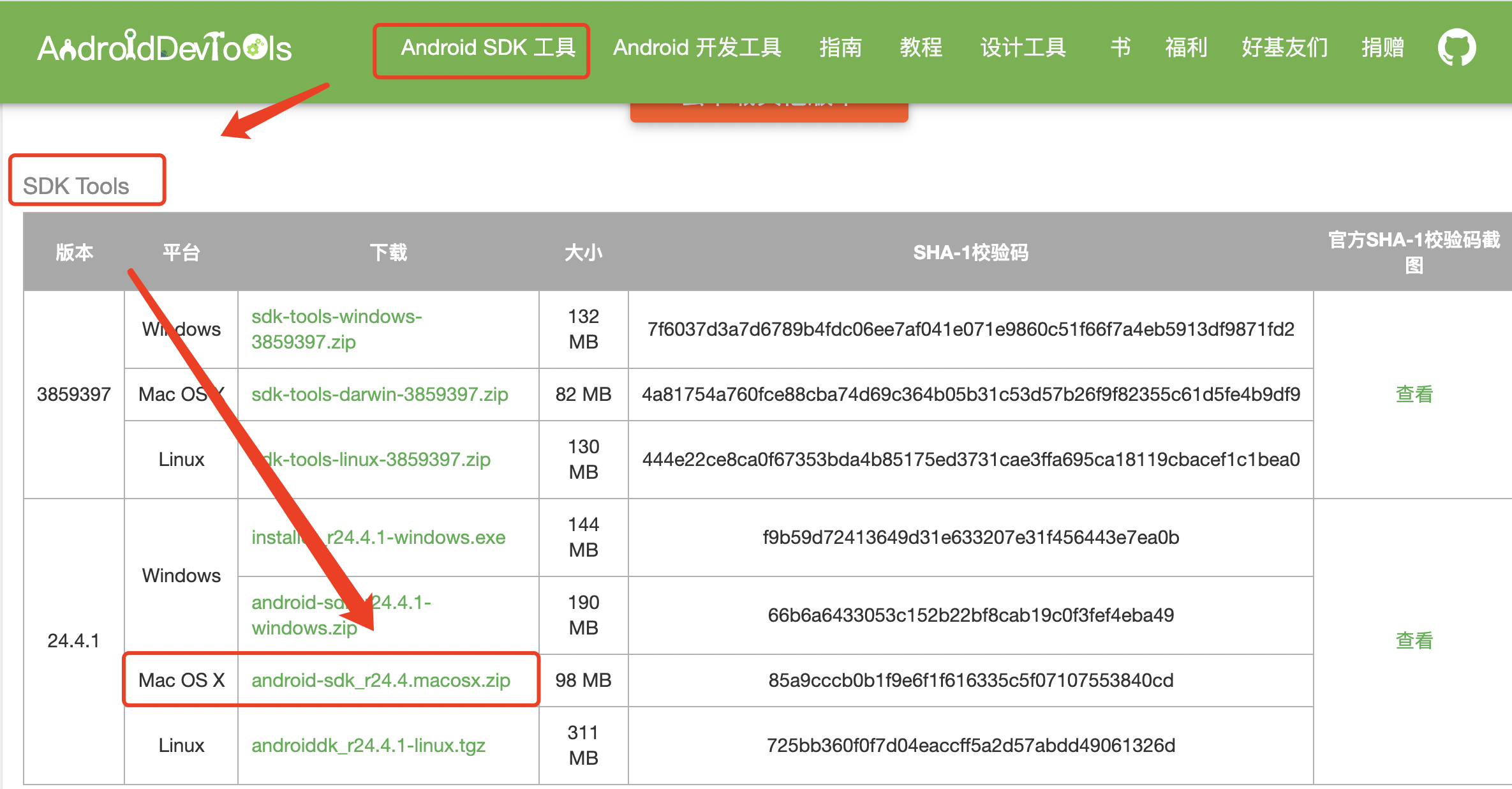Open the Android SDK 工具 menu
This screenshot has width=1512, height=789.
(488, 48)
